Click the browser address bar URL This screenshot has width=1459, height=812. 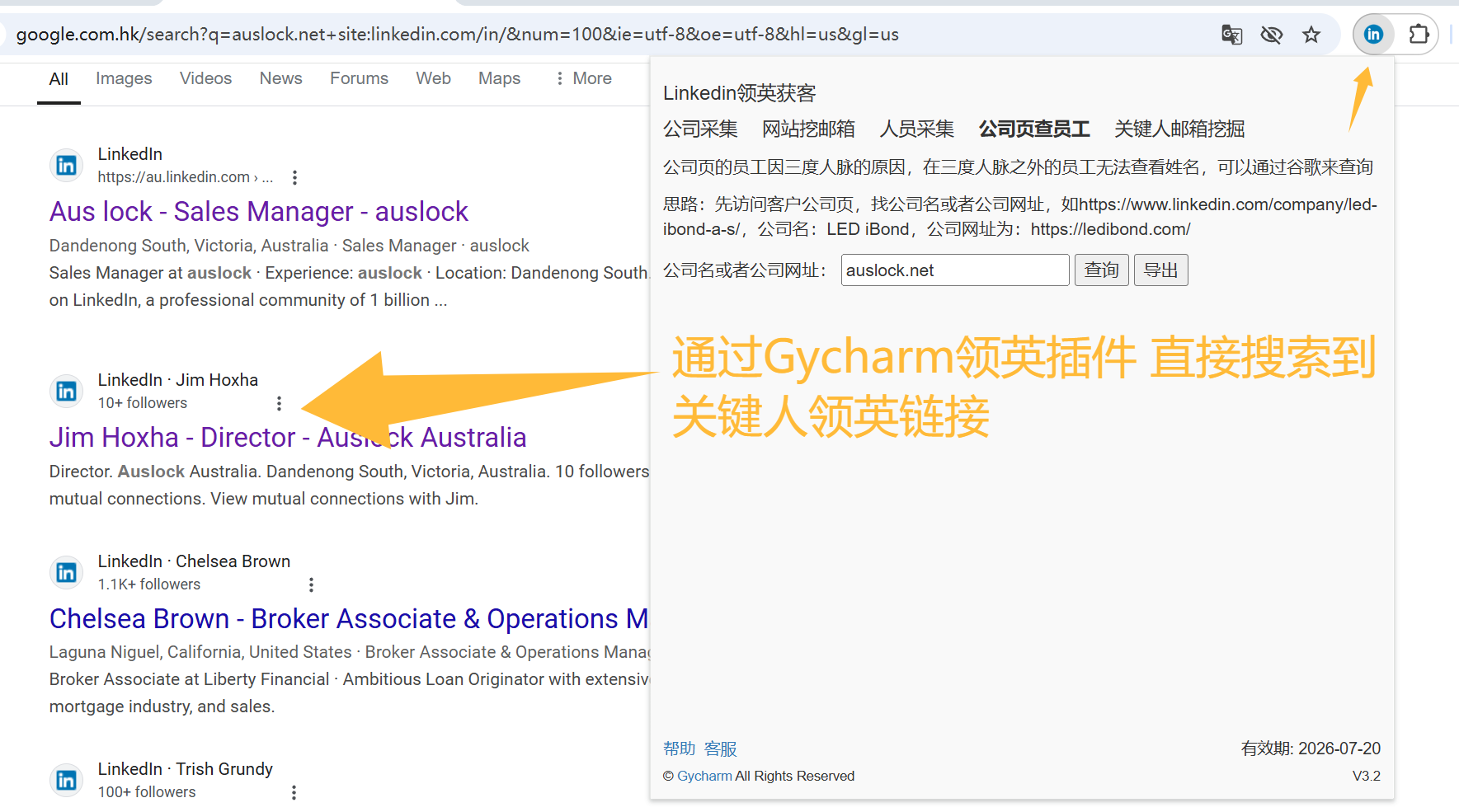458,35
